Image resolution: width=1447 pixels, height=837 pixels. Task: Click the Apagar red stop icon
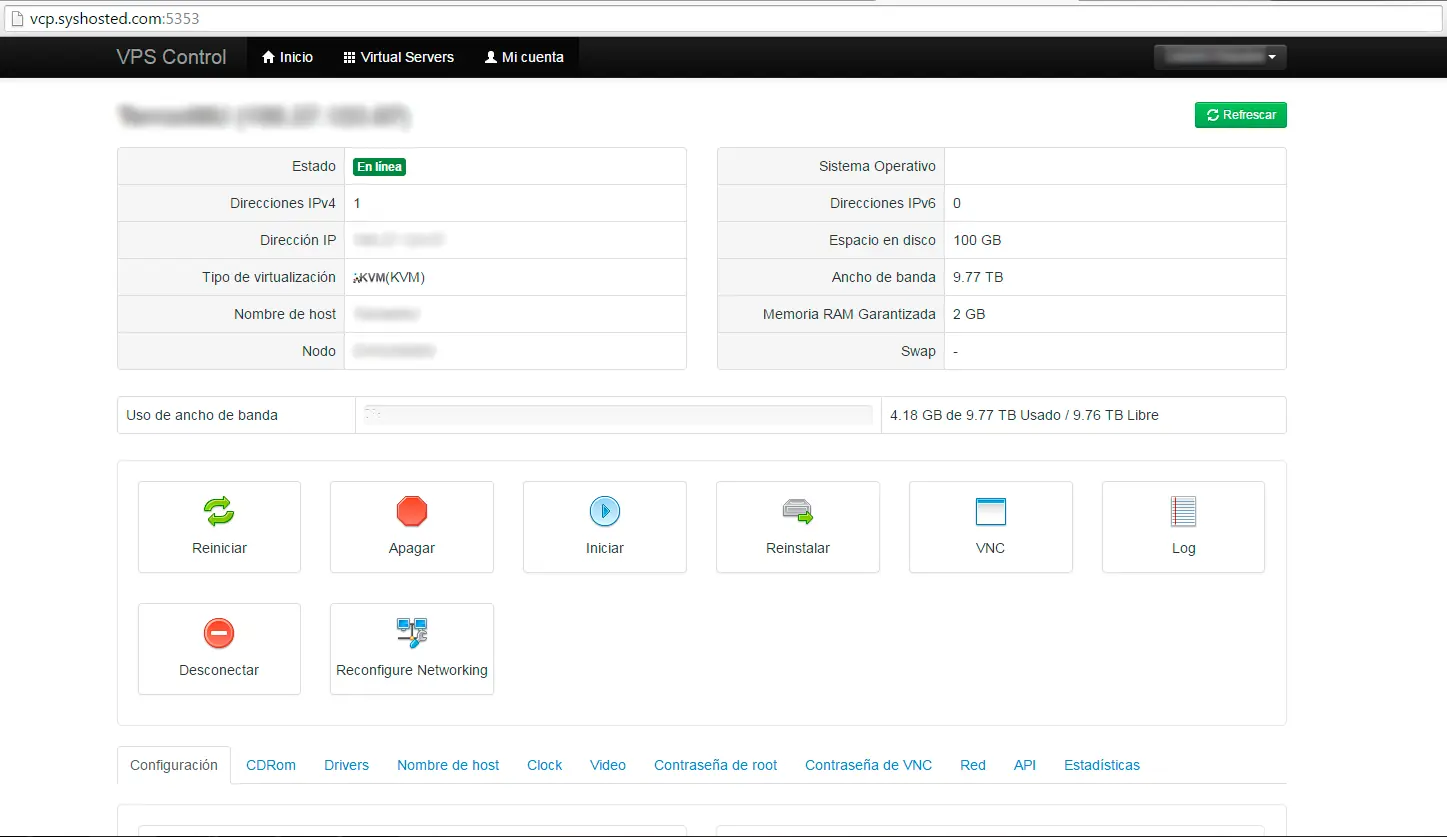412,512
